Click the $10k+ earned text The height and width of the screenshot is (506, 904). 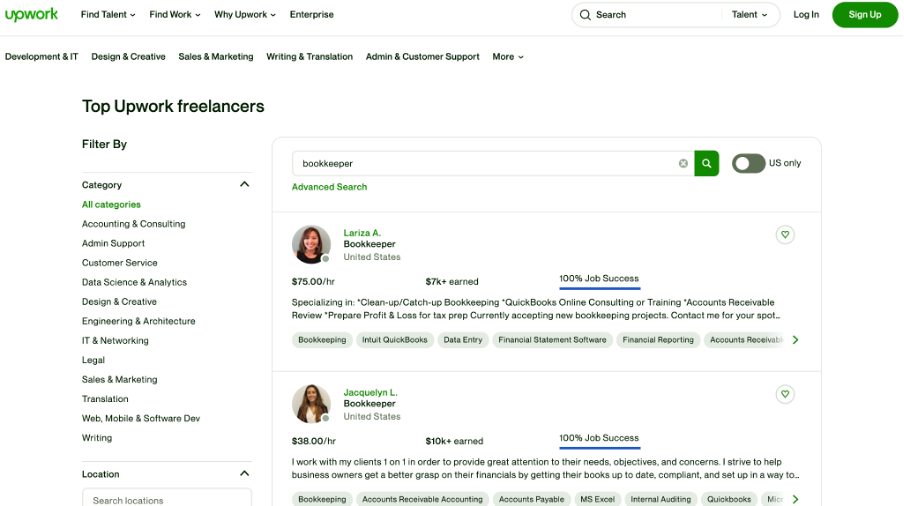tap(454, 441)
